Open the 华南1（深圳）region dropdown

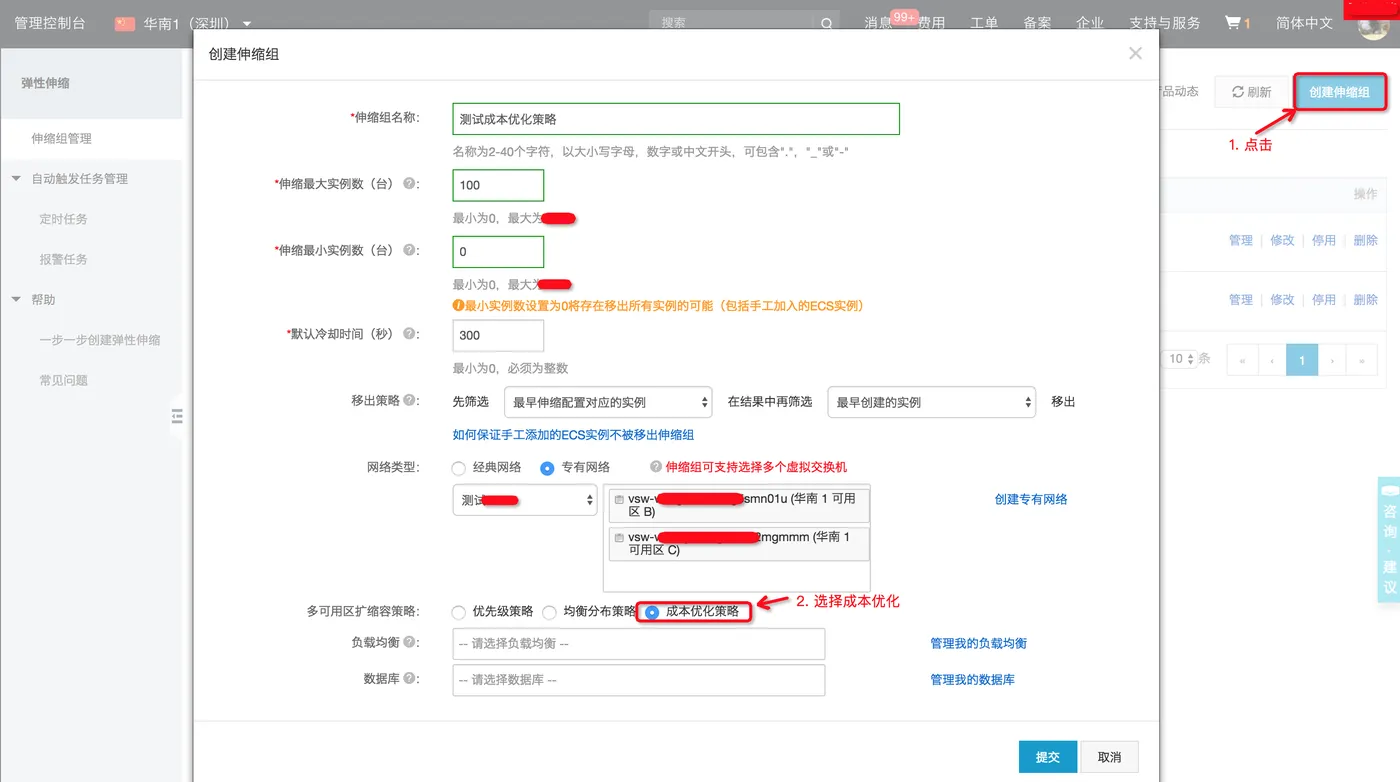(198, 23)
